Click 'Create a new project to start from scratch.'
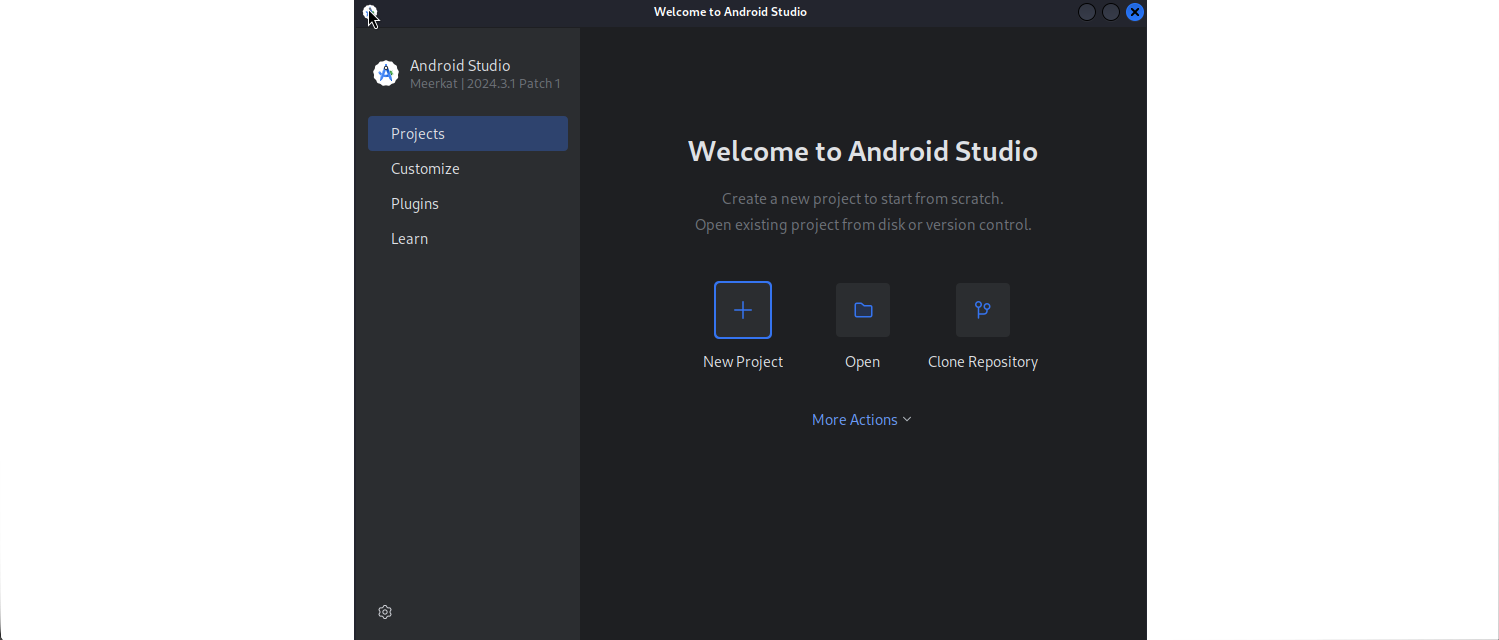The height and width of the screenshot is (640, 1499). click(x=863, y=199)
